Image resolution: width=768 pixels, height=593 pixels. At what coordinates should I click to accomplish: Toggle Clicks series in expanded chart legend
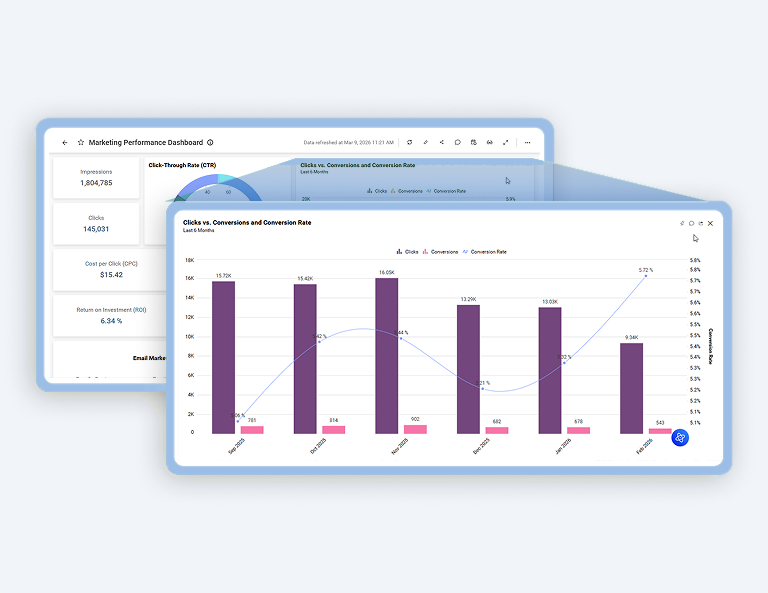[407, 252]
